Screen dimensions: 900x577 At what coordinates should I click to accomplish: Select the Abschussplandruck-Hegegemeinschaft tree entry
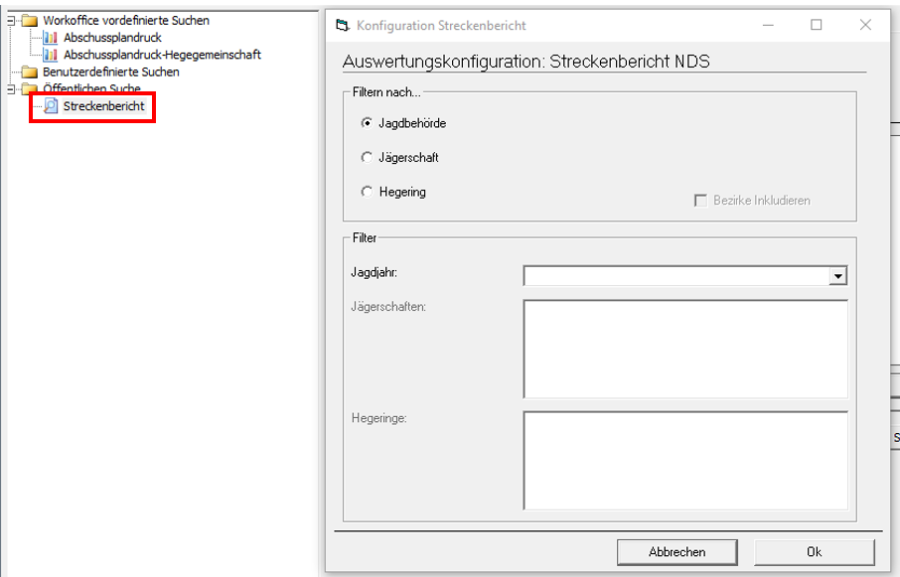tap(162, 55)
